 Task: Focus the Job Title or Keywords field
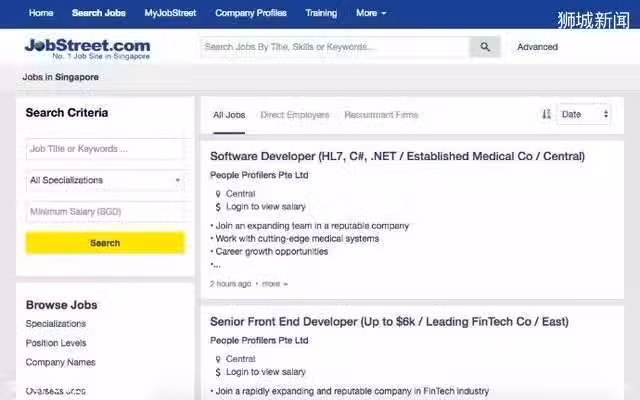[105, 149]
